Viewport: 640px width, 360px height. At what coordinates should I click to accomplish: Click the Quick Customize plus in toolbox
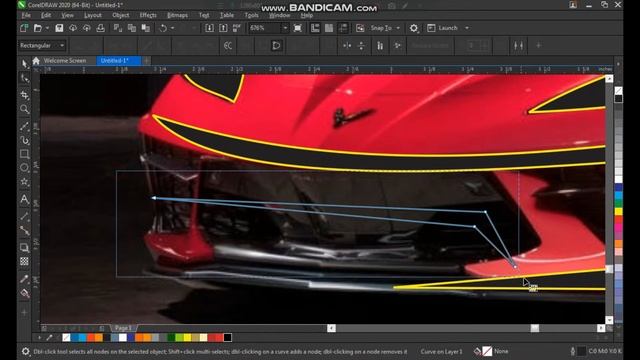24,312
